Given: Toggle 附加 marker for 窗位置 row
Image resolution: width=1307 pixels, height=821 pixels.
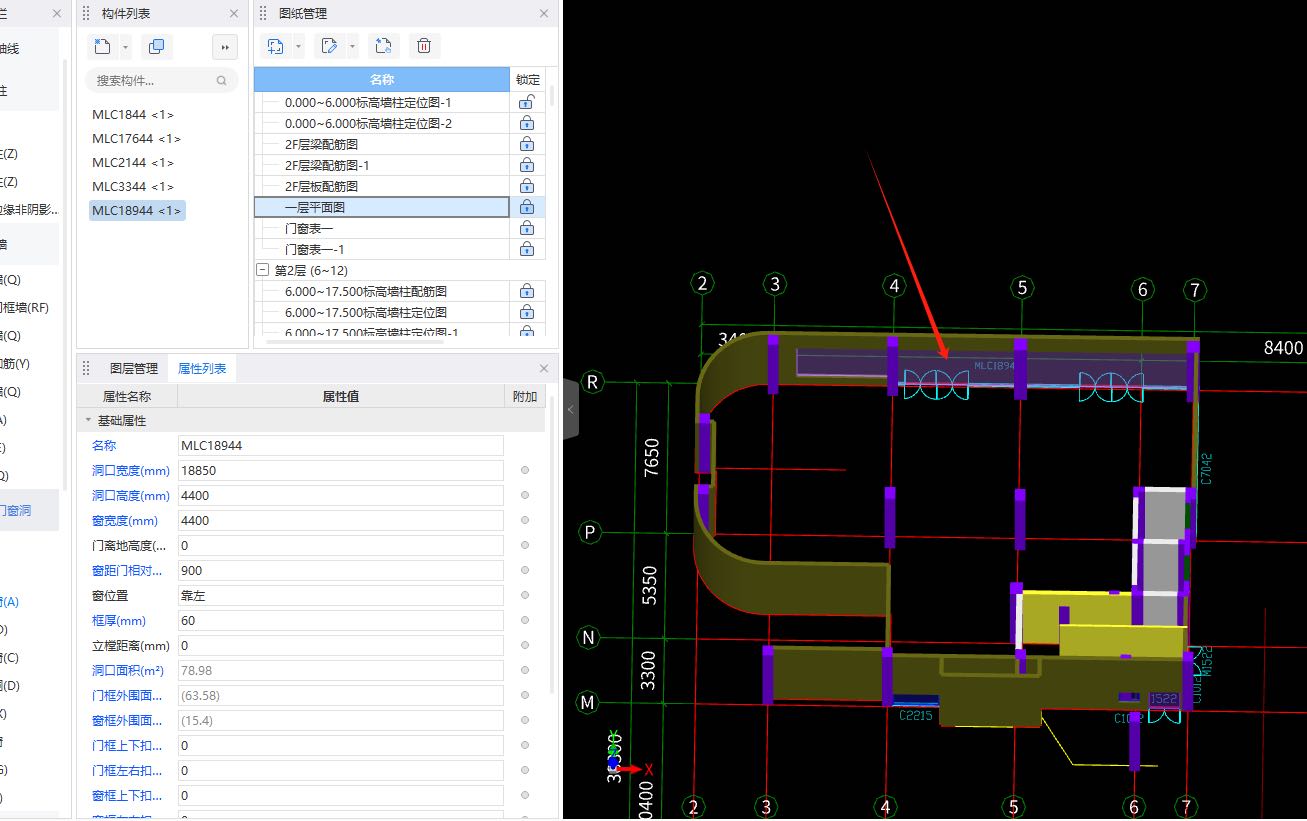Looking at the screenshot, I should (525, 595).
